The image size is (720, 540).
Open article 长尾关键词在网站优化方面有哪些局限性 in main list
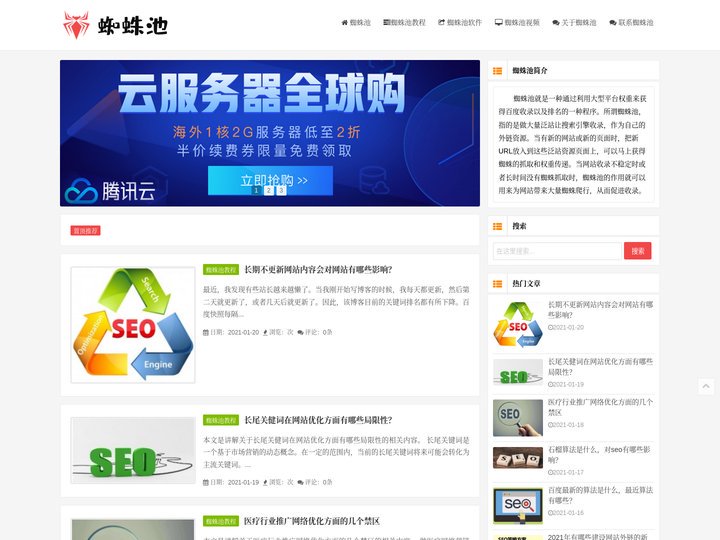coord(318,420)
